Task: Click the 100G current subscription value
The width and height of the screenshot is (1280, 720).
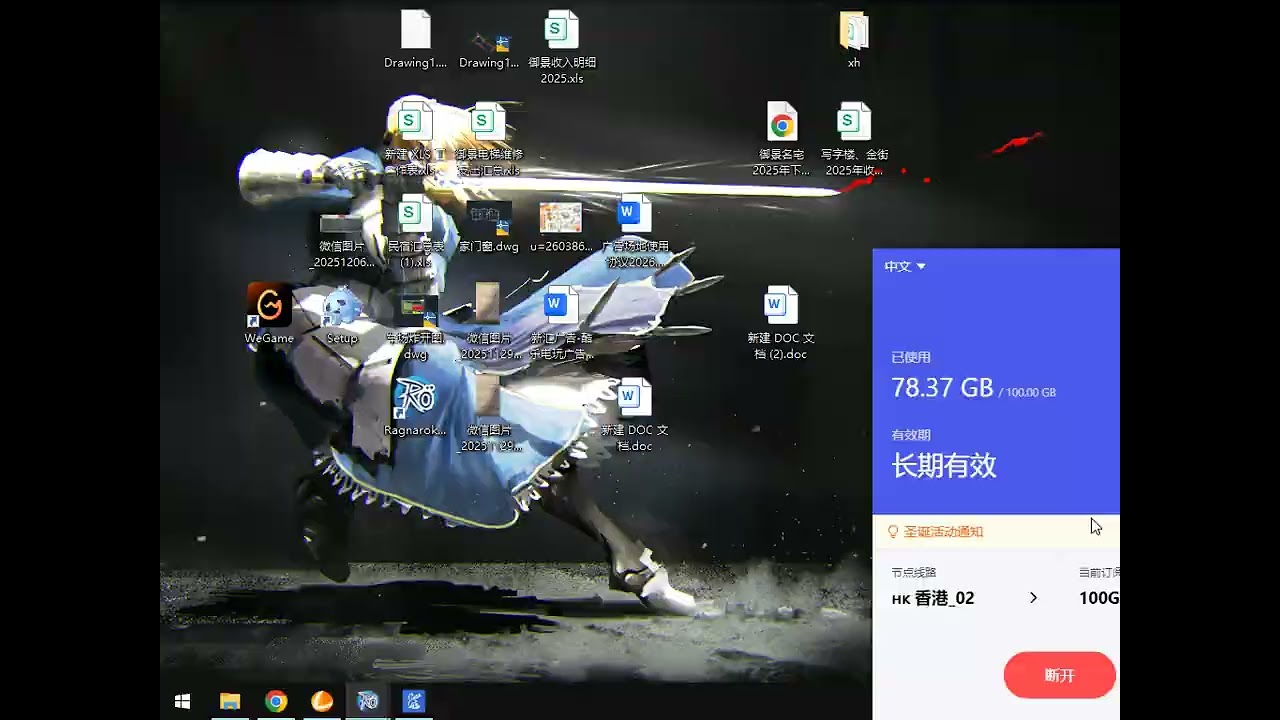Action: click(1099, 598)
